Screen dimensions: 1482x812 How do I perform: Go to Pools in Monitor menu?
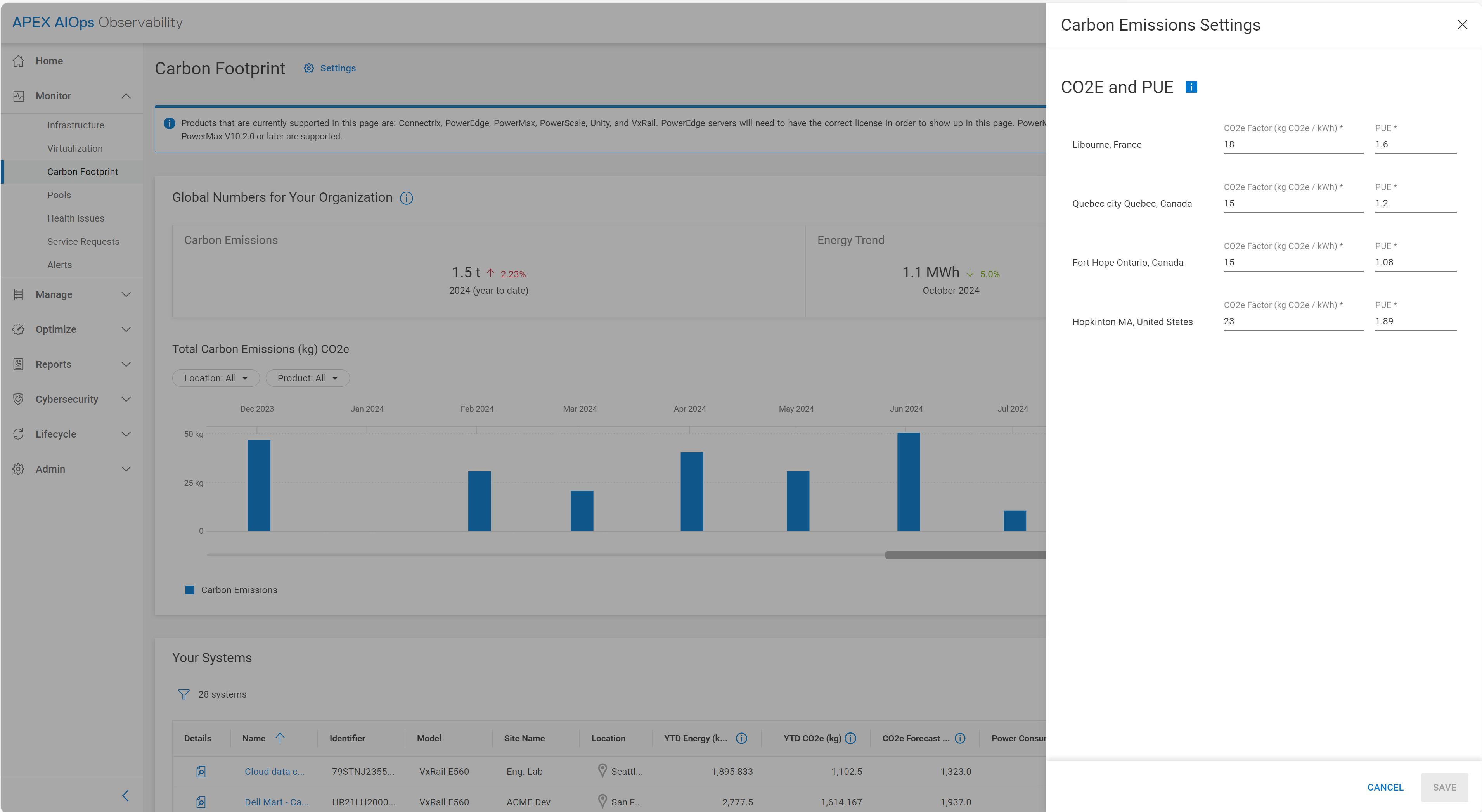tap(59, 195)
